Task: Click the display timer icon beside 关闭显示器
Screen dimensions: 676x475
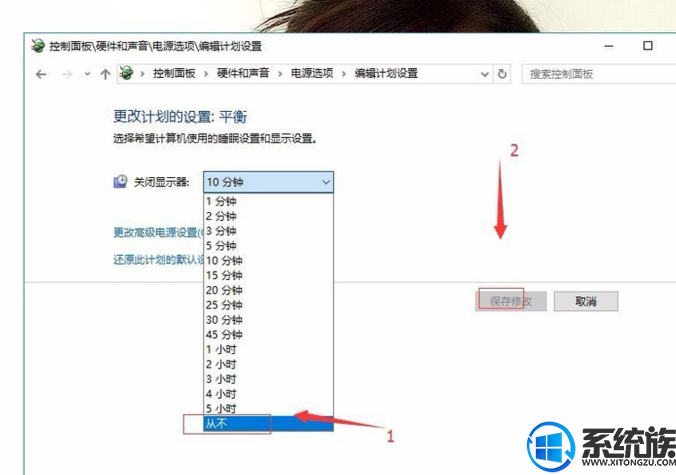Action: coord(120,181)
